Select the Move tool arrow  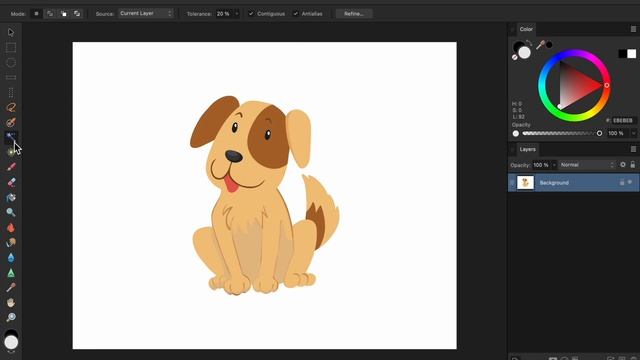coord(11,32)
